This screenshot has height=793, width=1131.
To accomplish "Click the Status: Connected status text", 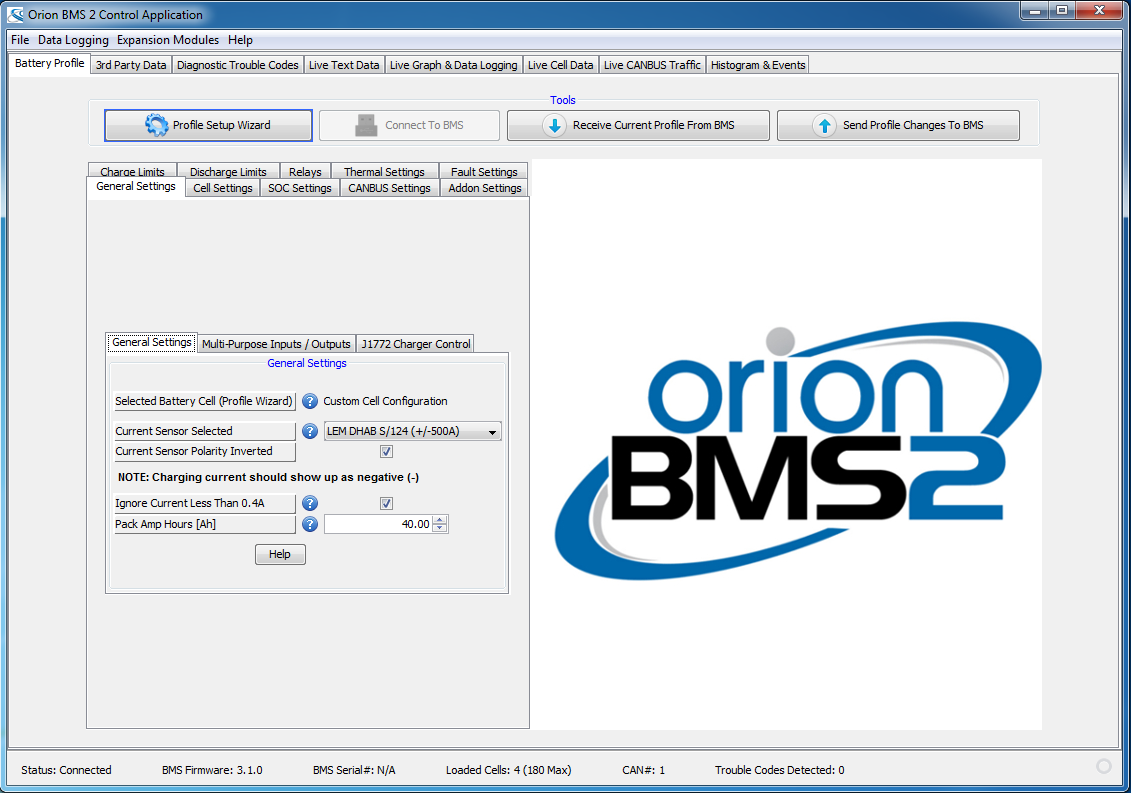I will [x=66, y=770].
